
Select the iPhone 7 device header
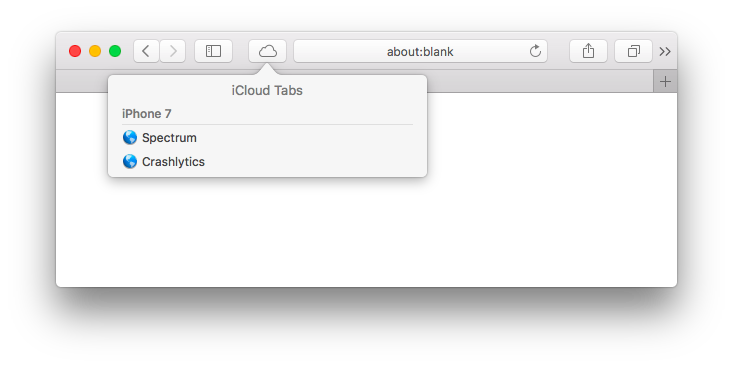coord(147,114)
